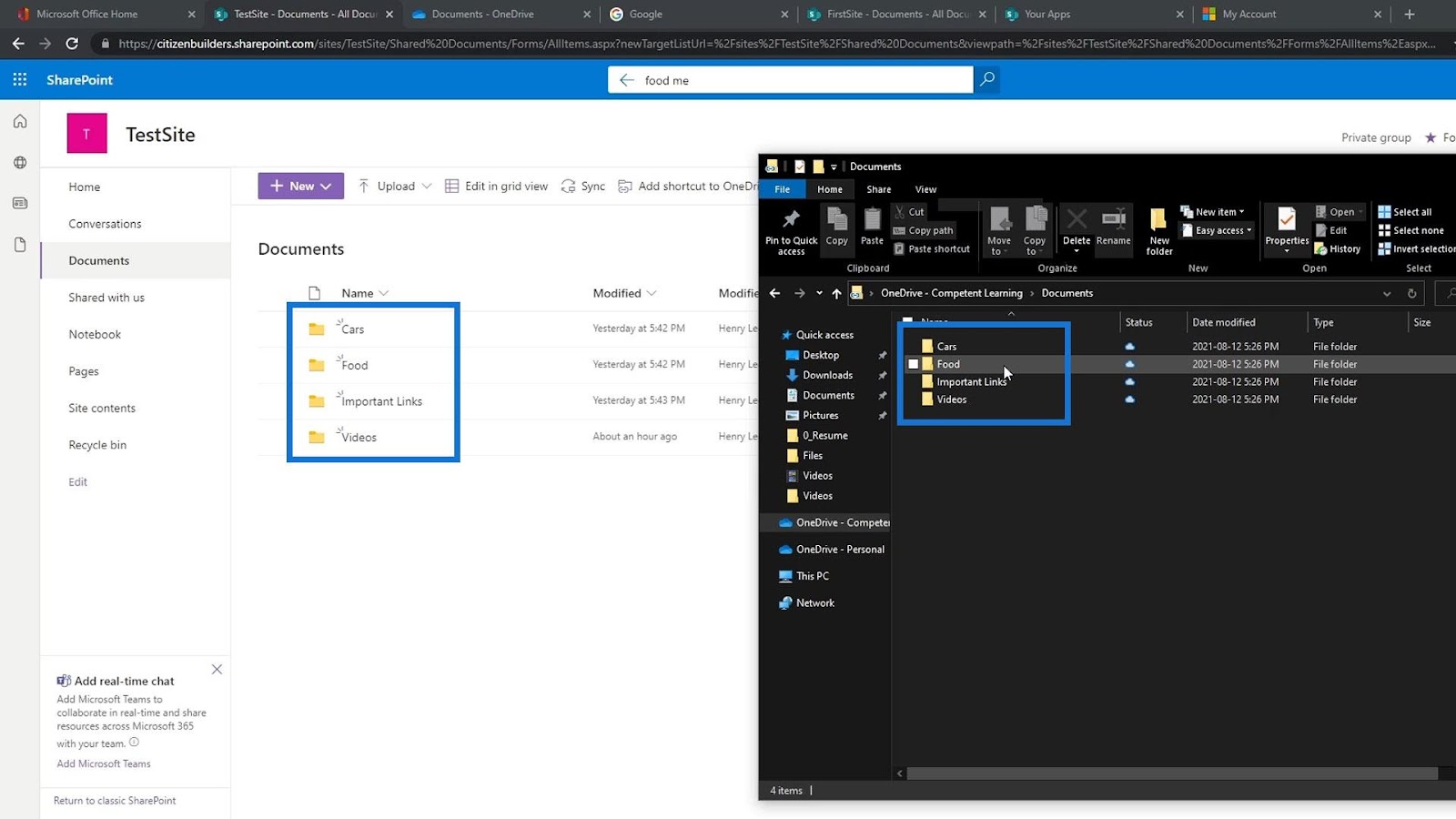Click the Paste icon in Explorer ribbon
This screenshot has height=819, width=1456.
[872, 227]
